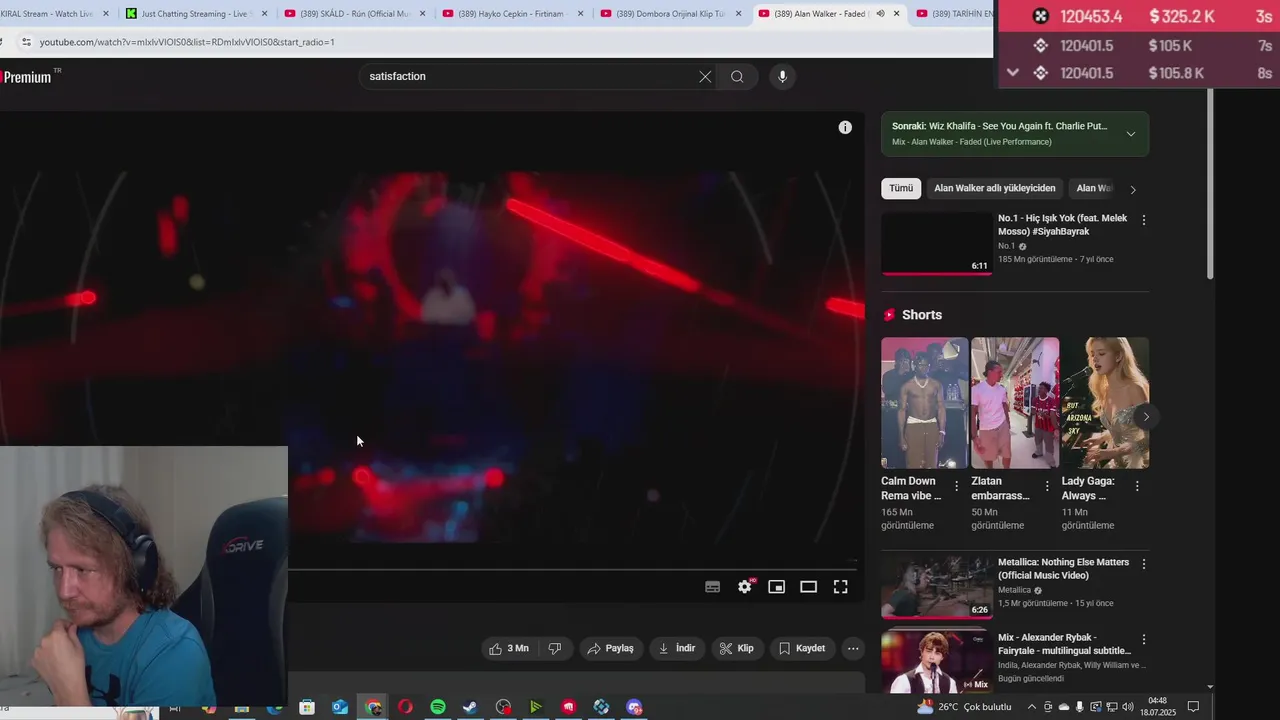The height and width of the screenshot is (720, 1280).
Task: Expand the mix playlist panel chevron
Action: tap(1131, 134)
